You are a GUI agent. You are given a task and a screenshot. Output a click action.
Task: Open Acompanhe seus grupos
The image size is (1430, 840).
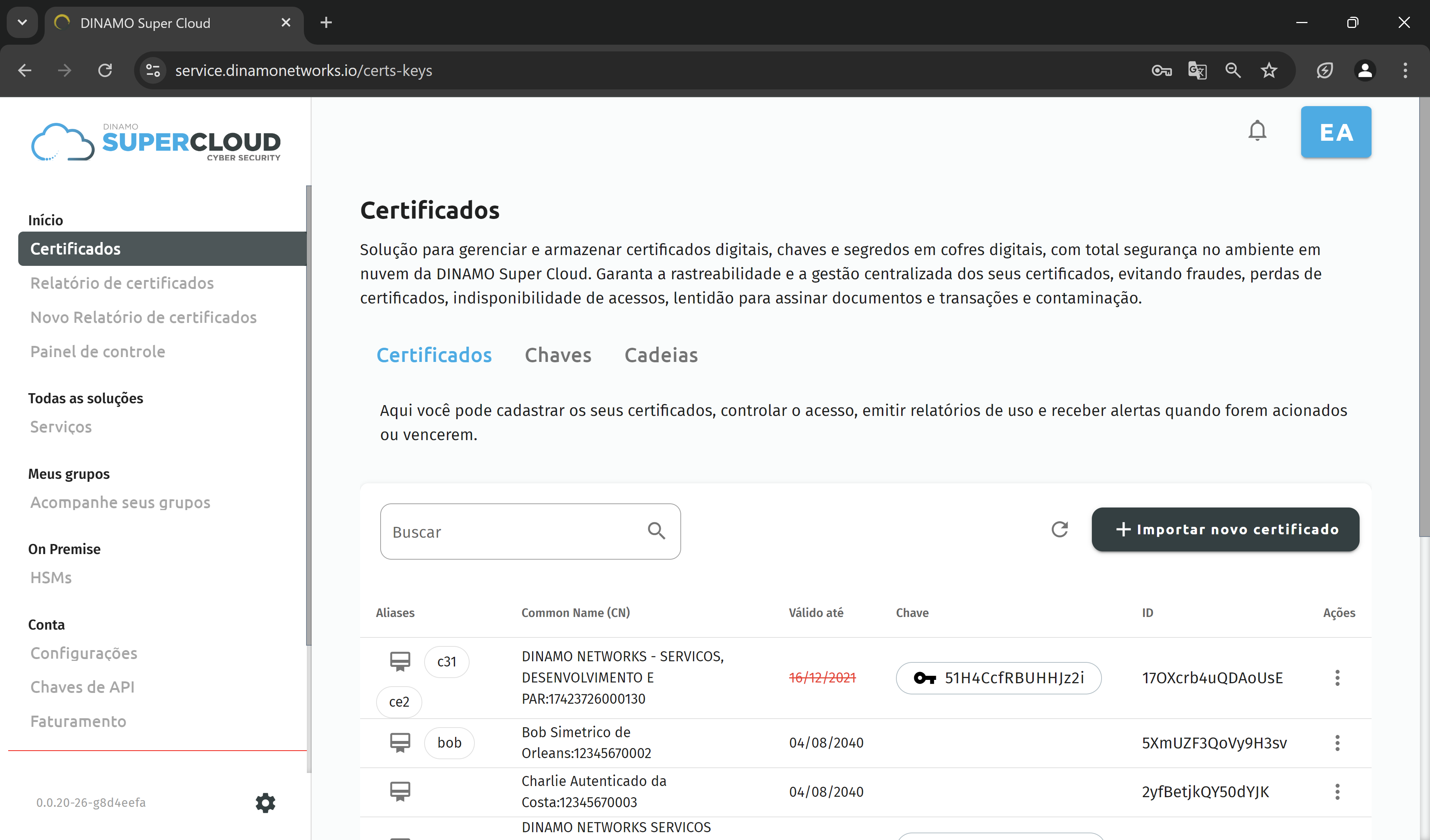click(x=120, y=502)
